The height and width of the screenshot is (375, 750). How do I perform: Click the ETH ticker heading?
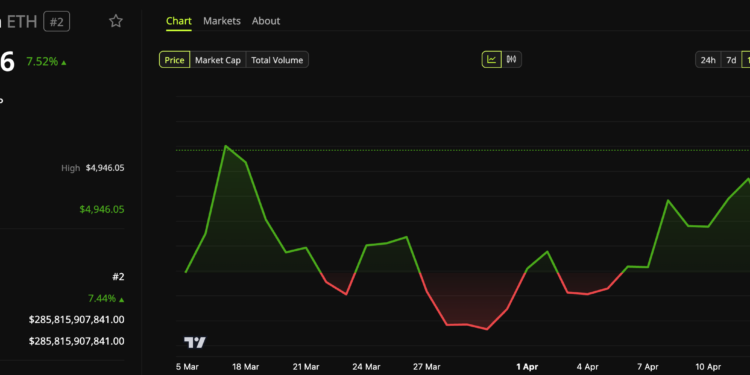pos(22,22)
